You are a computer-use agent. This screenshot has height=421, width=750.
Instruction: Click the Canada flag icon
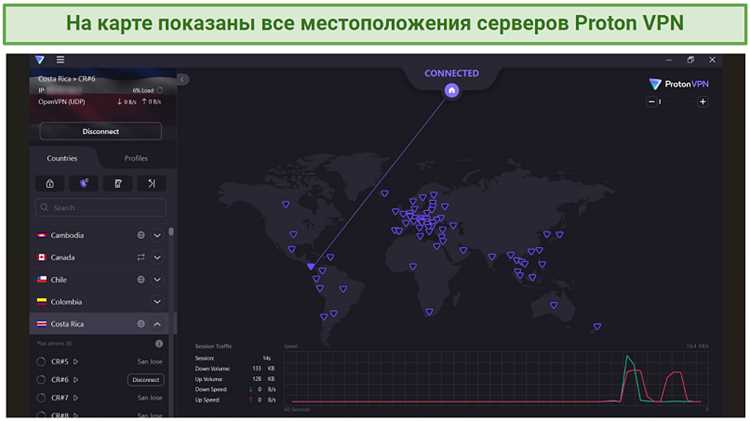tap(42, 257)
